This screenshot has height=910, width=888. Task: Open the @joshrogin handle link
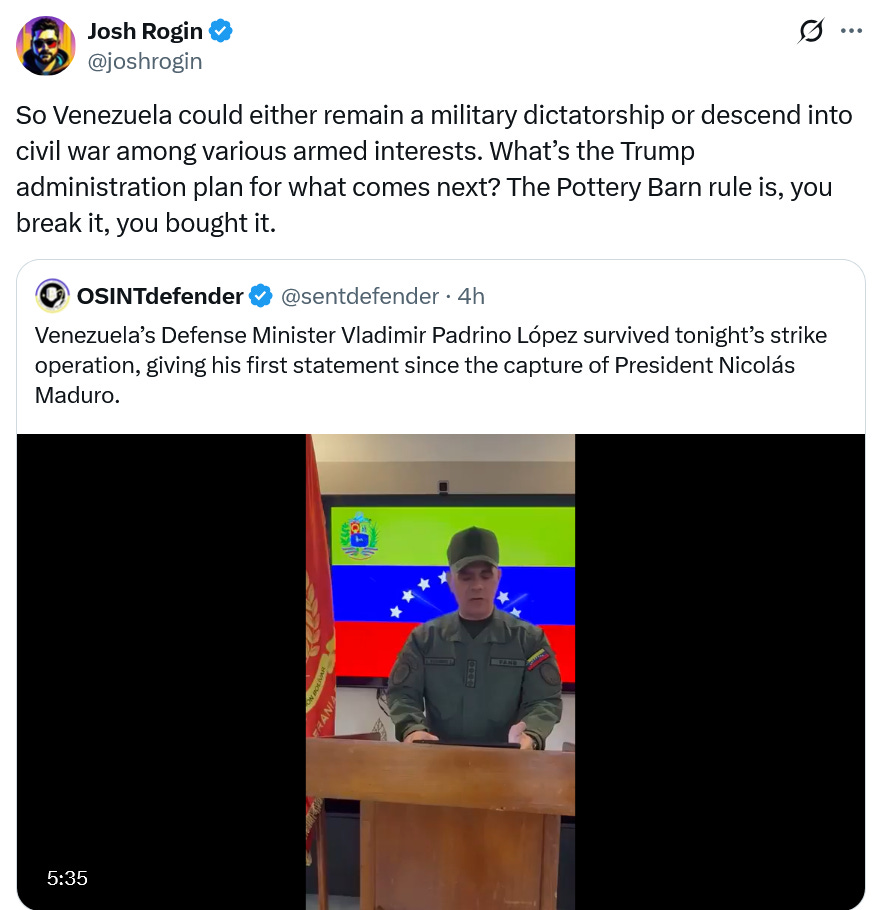[x=145, y=61]
